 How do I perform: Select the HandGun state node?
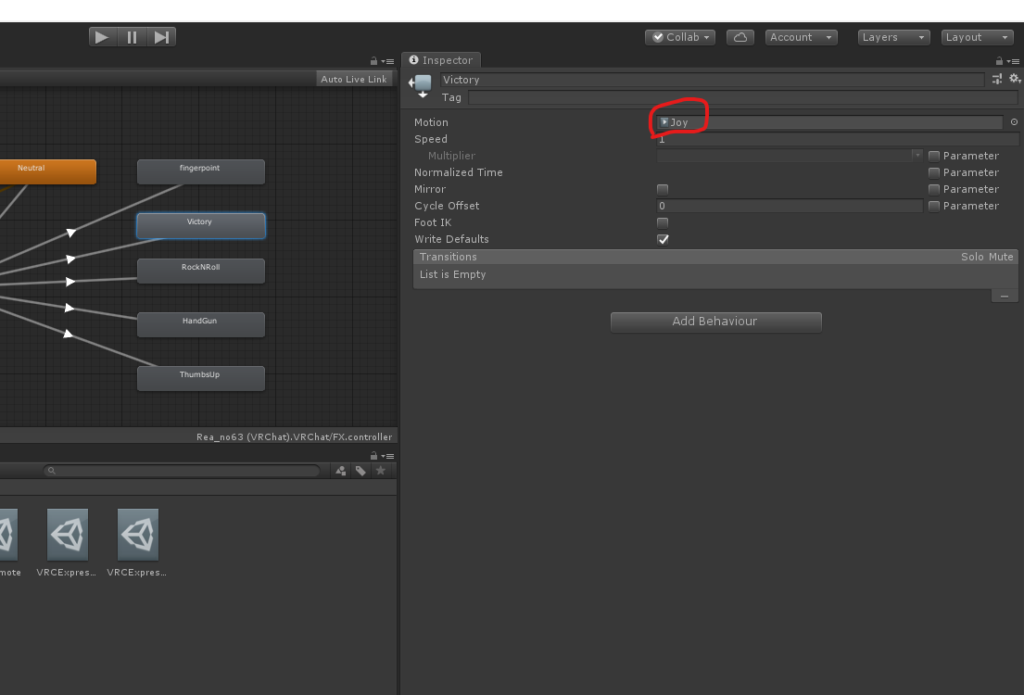pos(200,324)
